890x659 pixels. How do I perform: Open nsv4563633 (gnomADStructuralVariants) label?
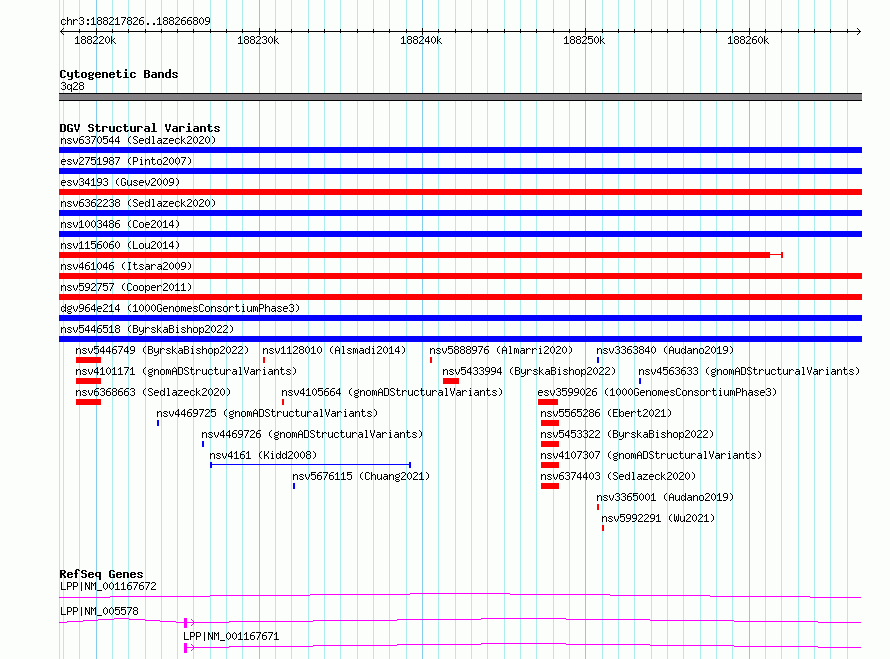click(749, 371)
